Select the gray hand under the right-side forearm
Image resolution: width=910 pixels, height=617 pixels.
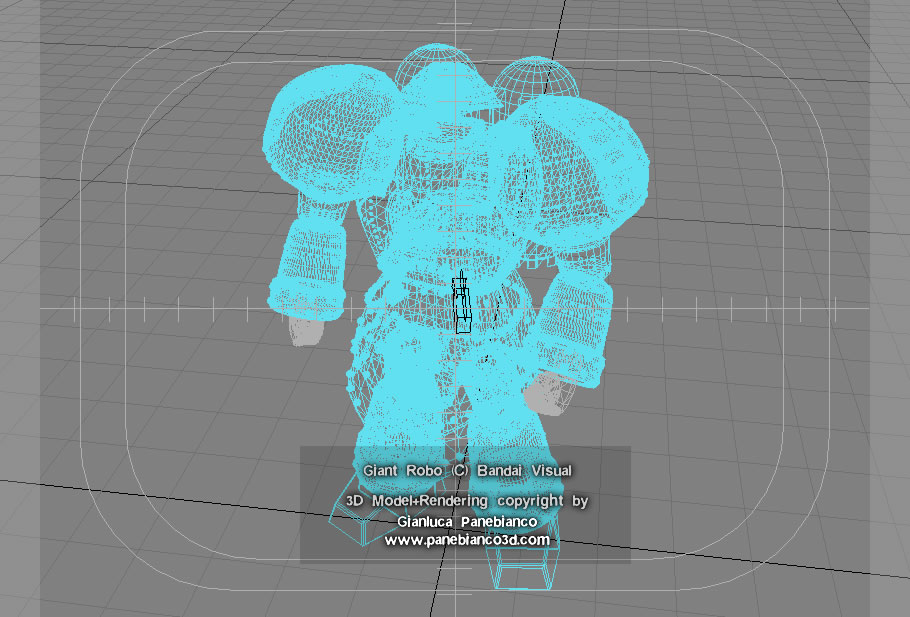550,393
